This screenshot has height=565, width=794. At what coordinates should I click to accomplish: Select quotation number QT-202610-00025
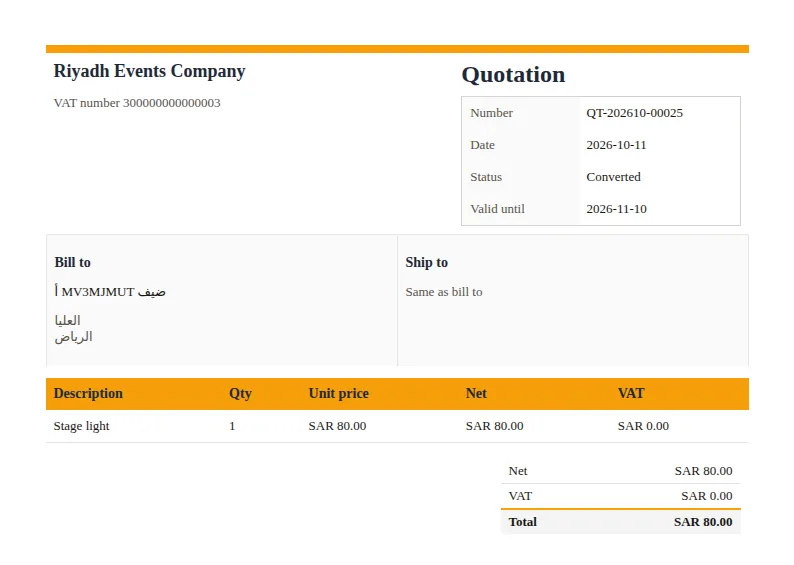tap(634, 113)
